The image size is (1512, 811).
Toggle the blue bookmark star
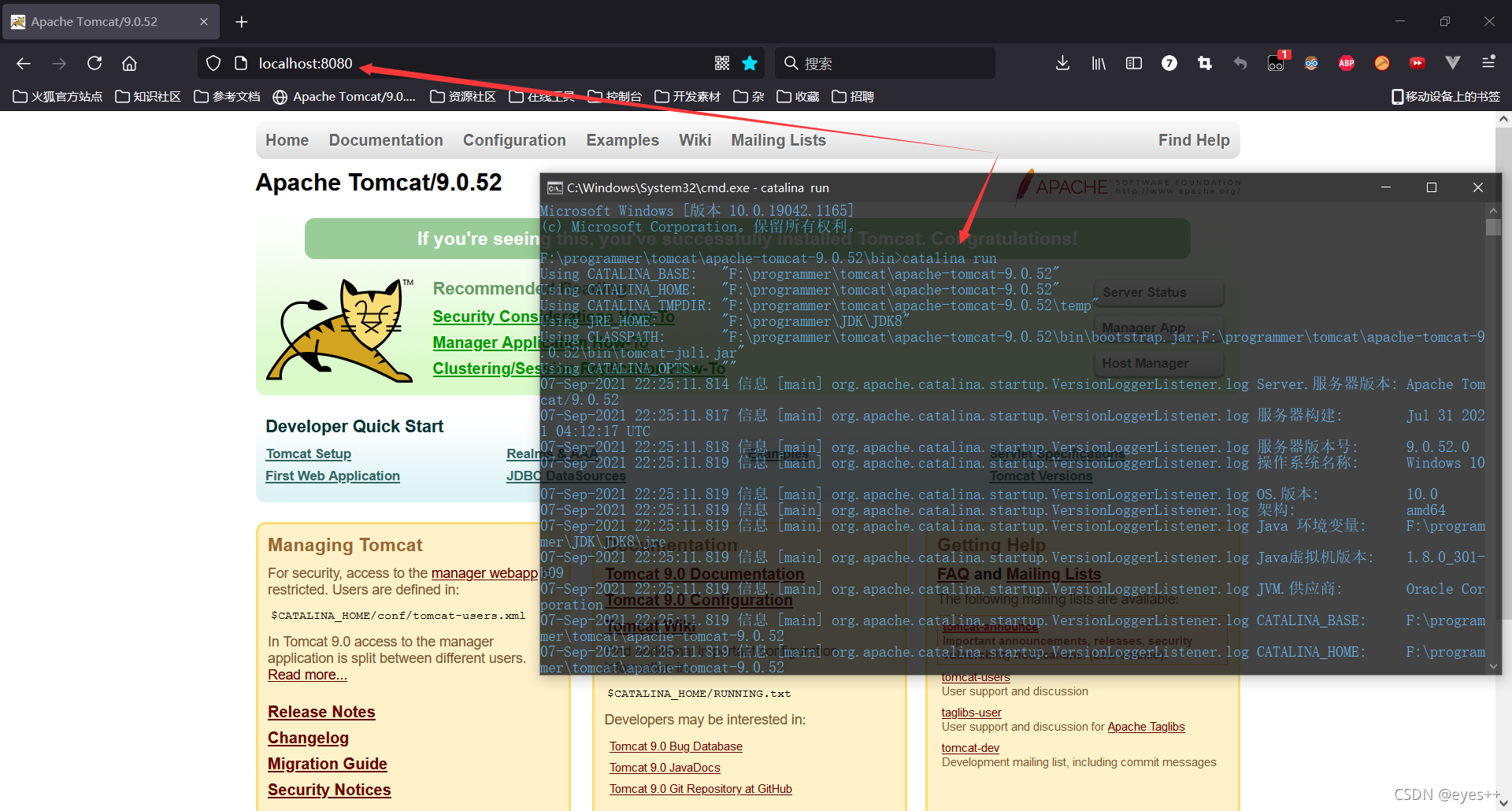pyautogui.click(x=750, y=63)
